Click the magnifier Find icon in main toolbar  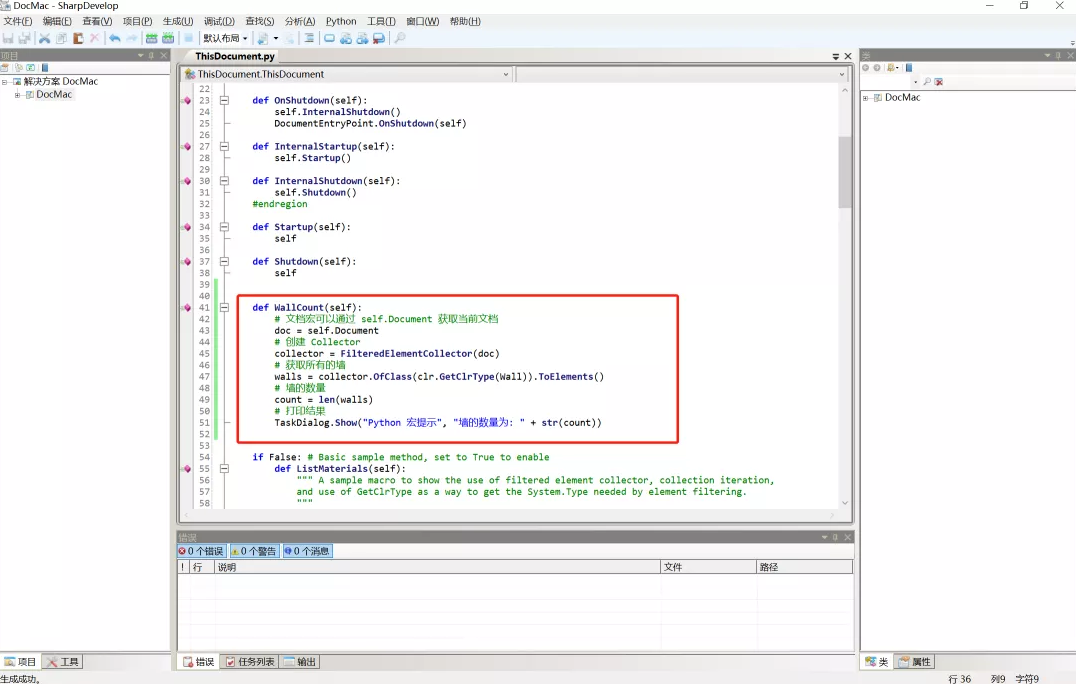[x=399, y=38]
